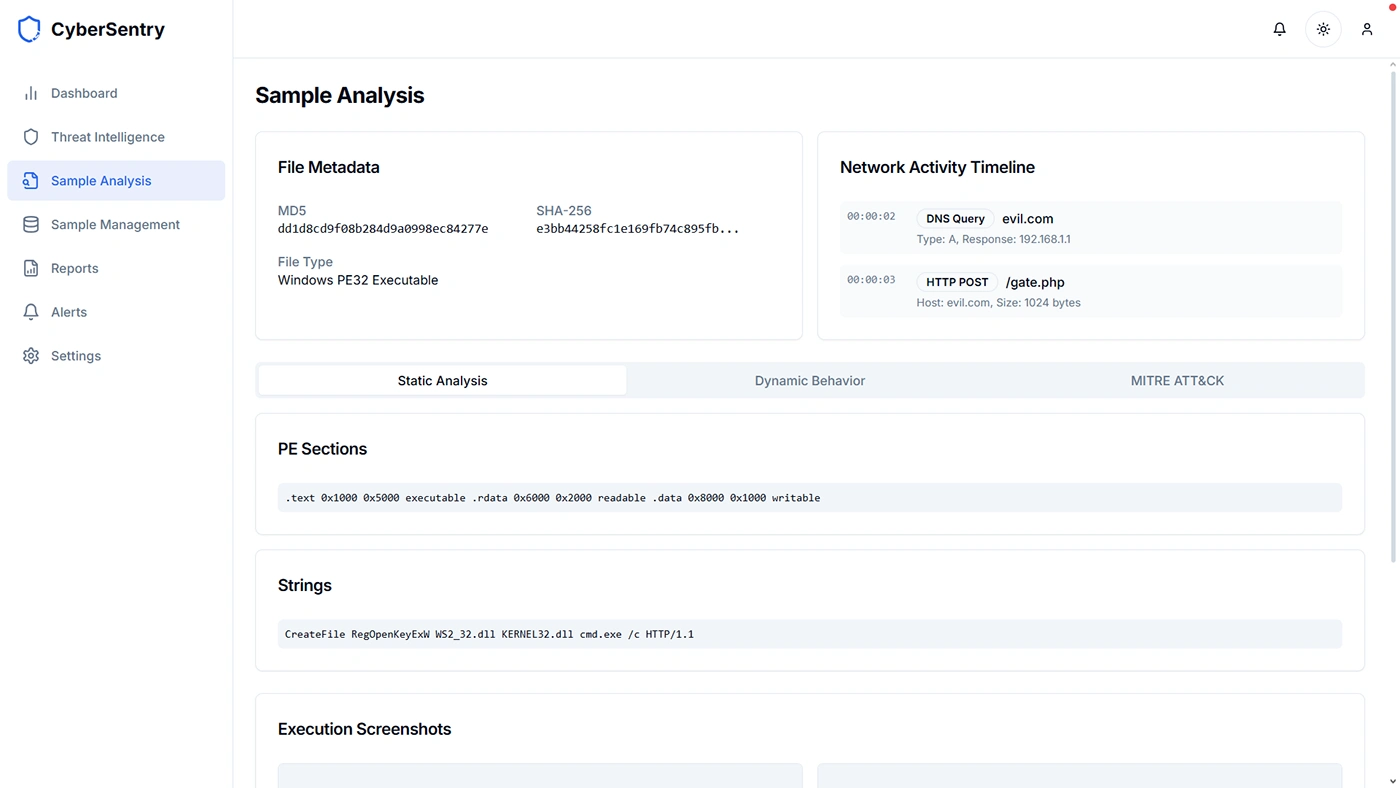Select the Static Analysis tab
This screenshot has height=788, width=1400.
pyautogui.click(x=442, y=381)
